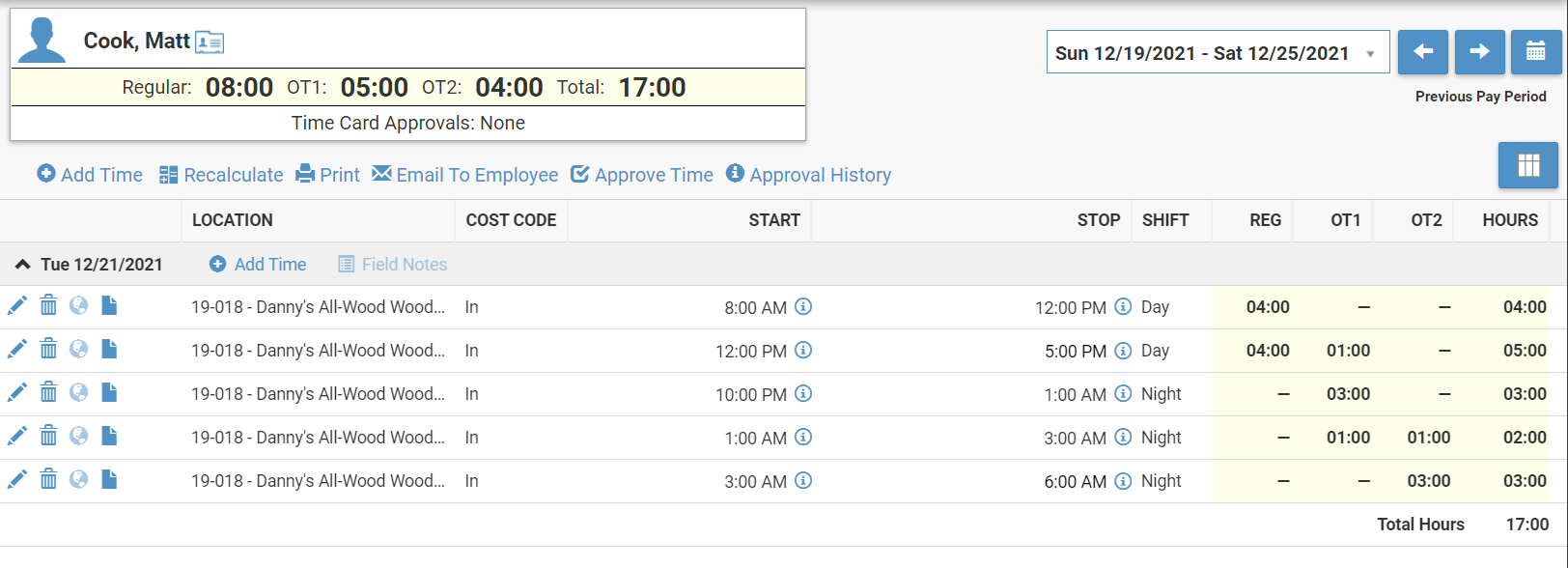This screenshot has width=1568, height=568.
Task: Edit the 12:00 PM to 5:00 PM entry
Action: coord(17,350)
